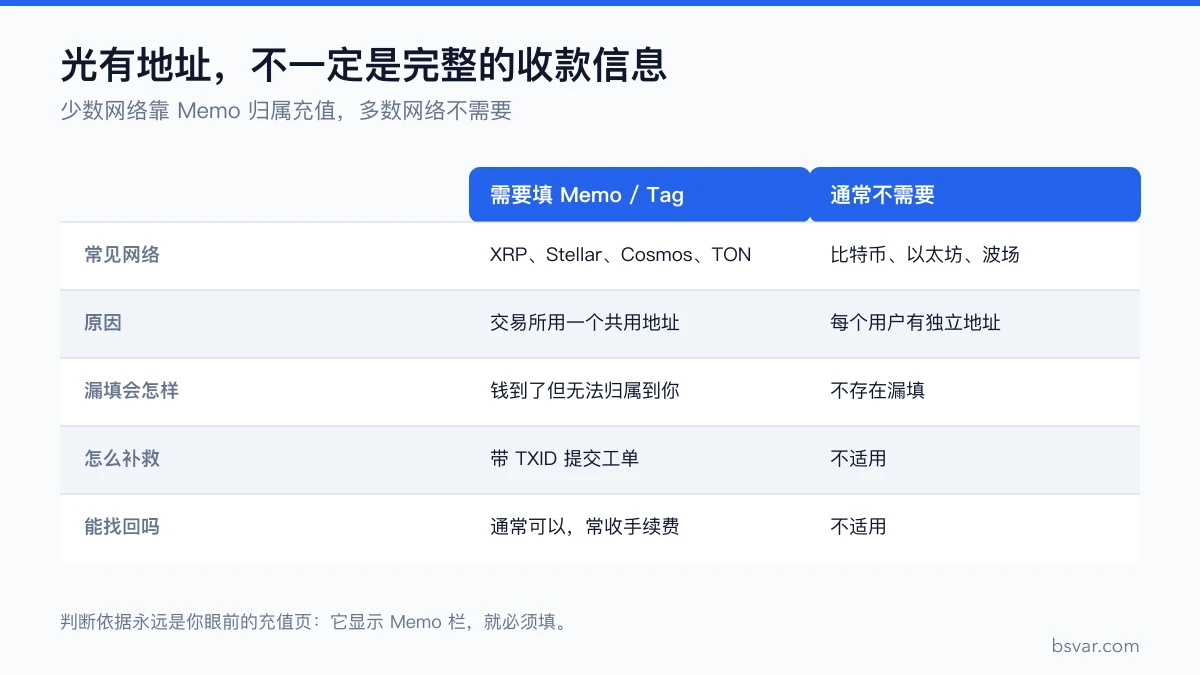Select 不适用 in the 怎么补救 row
Viewport: 1200px width, 675px height.
click(858, 459)
